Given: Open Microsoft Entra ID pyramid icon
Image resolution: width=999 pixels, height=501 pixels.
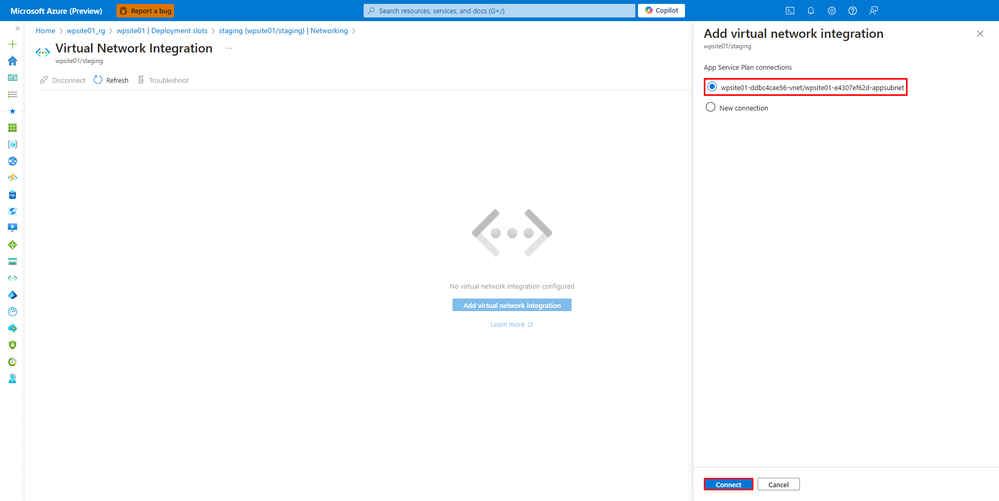Looking at the screenshot, I should [x=12, y=294].
